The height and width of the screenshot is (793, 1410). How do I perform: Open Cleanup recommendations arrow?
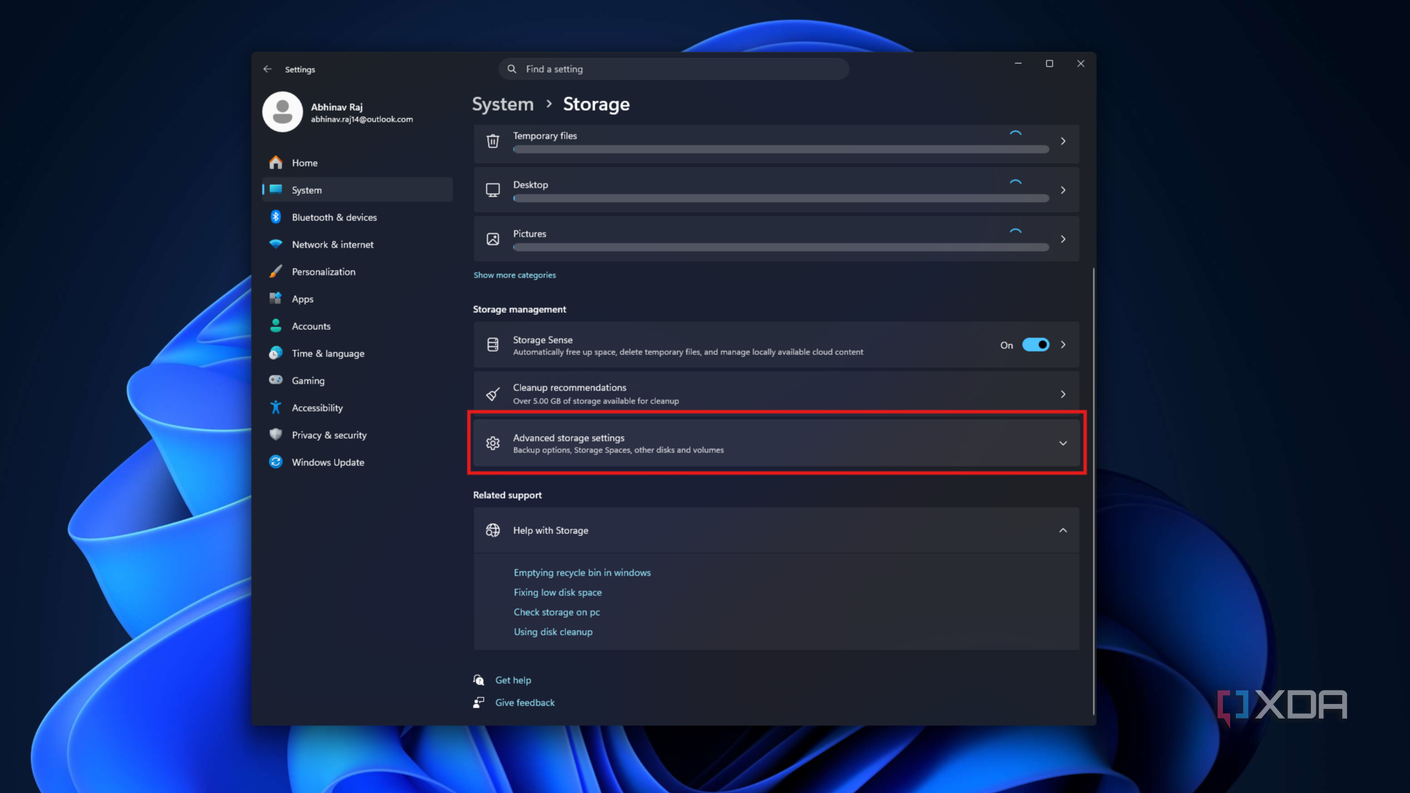click(1063, 394)
